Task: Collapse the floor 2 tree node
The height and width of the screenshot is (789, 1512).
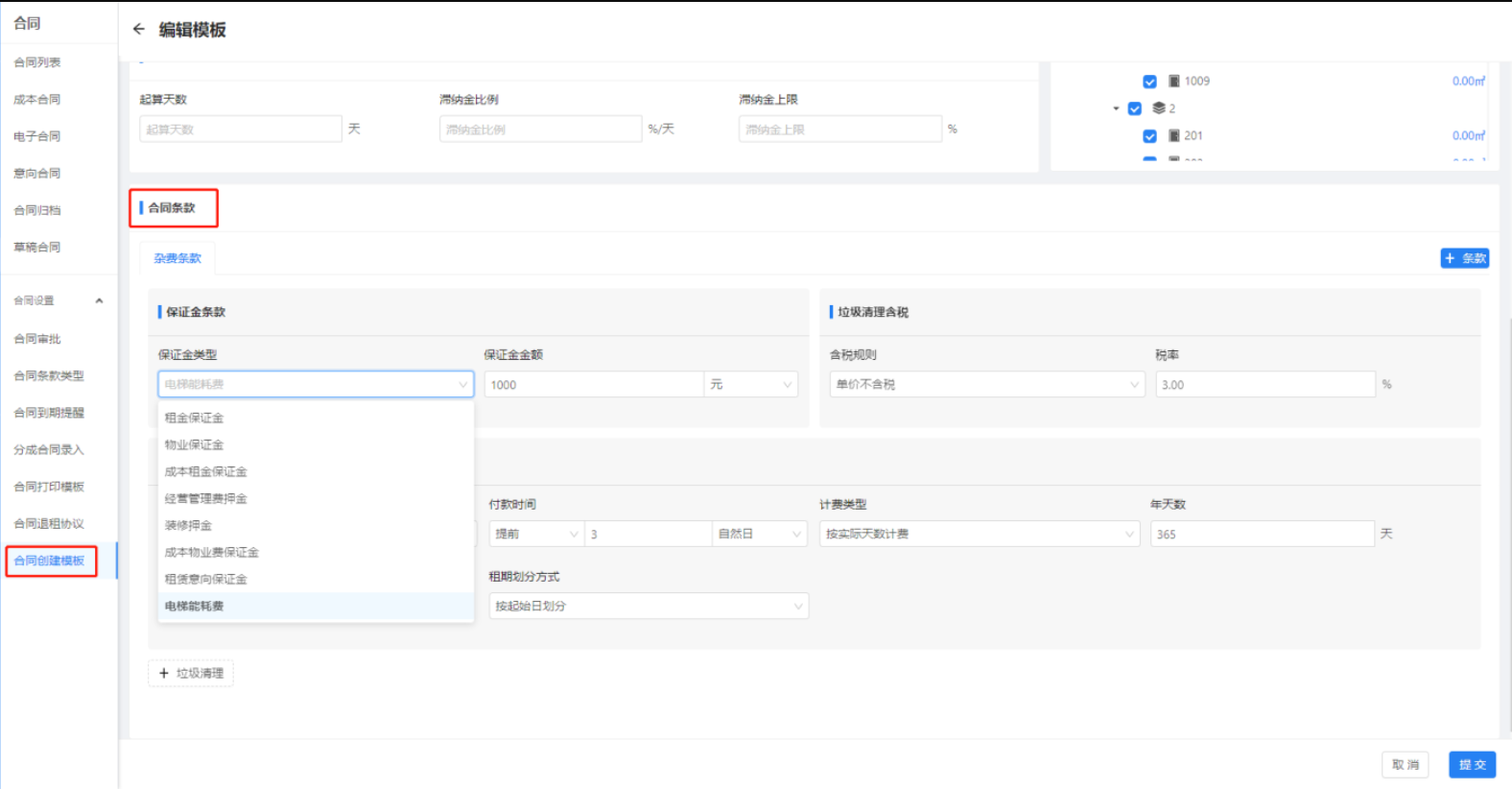Action: (x=1116, y=108)
